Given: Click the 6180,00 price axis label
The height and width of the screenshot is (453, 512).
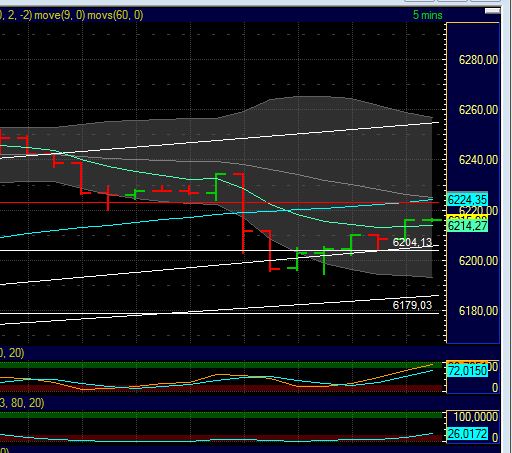Looking at the screenshot, I should tap(478, 311).
